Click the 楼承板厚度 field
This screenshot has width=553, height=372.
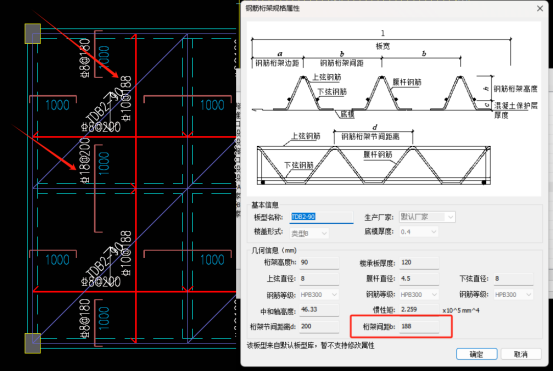point(419,263)
